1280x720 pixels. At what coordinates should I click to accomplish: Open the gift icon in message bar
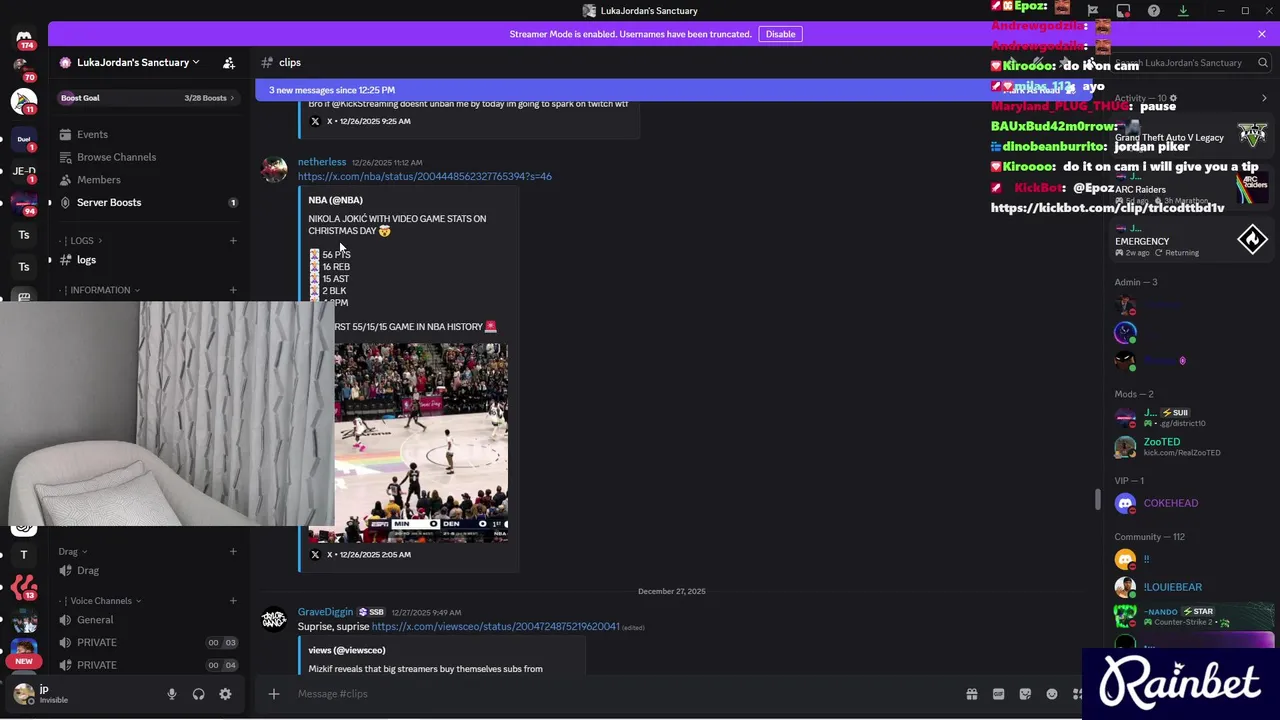[971, 694]
